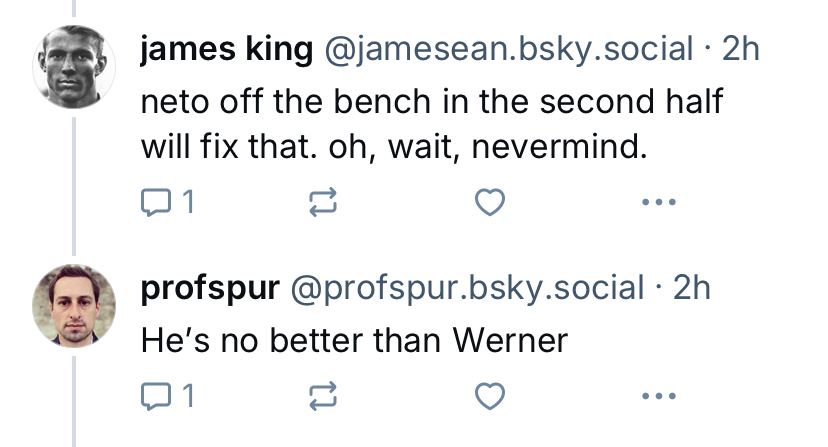Click the 2h timestamp on james king's post
The height and width of the screenshot is (447, 828).
739,50
